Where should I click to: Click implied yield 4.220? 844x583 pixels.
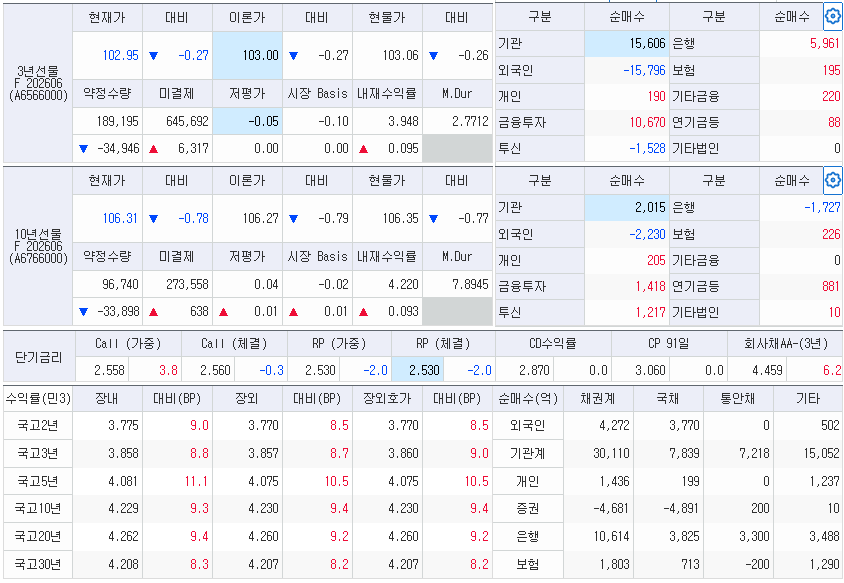point(403,284)
